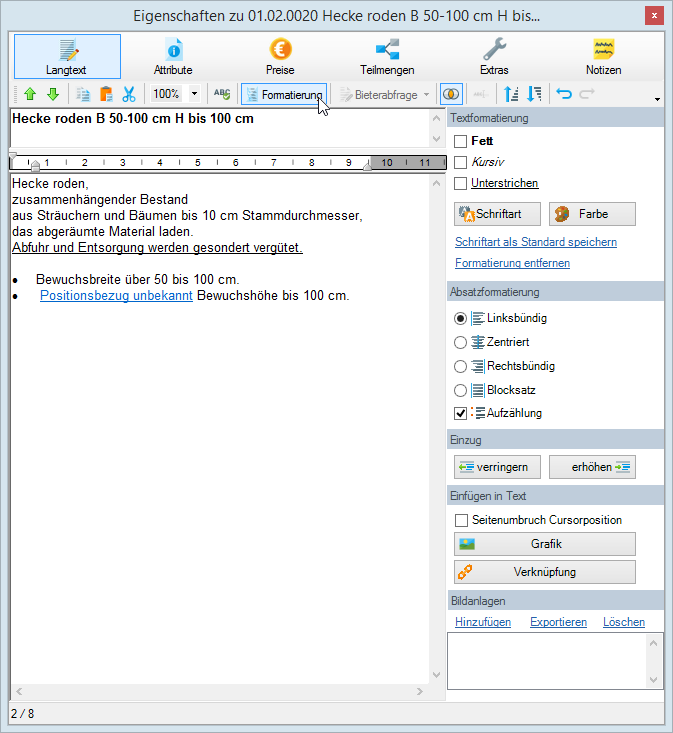Click the Formatierung entfernen link
Image resolution: width=673 pixels, height=733 pixels.
pos(512,263)
